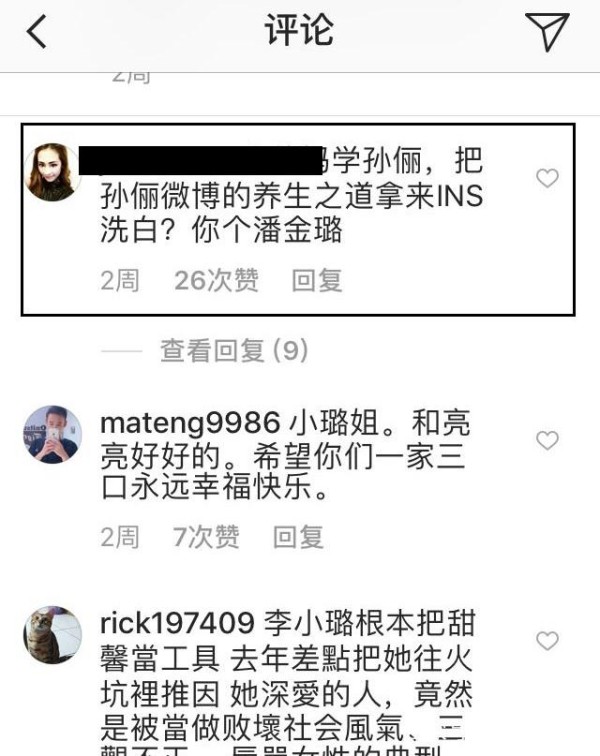Like the comment mentioning 孙俪 with heart

click(x=547, y=178)
